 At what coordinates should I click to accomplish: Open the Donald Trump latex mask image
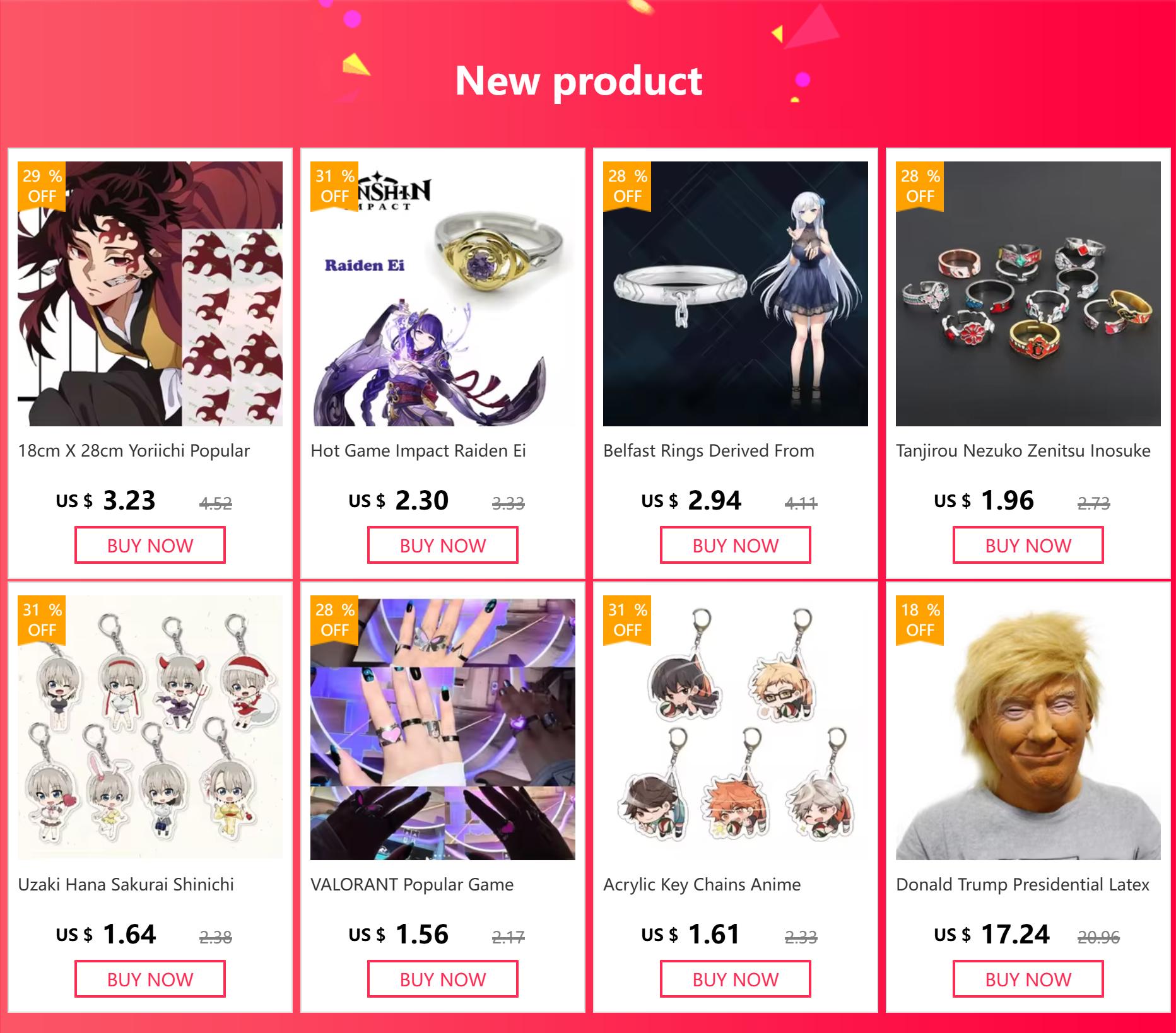(1028, 728)
